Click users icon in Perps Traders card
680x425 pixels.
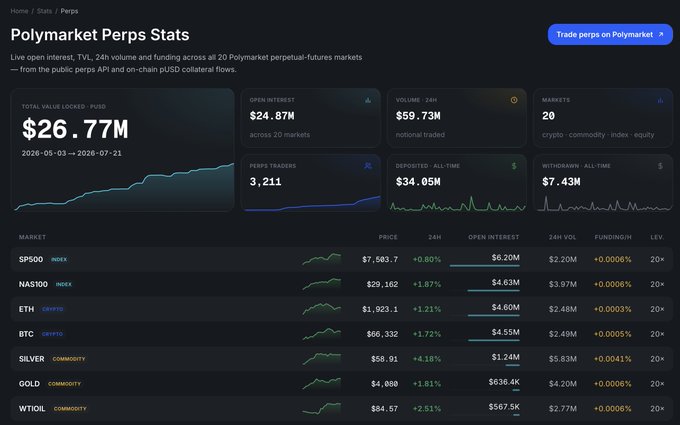coord(368,166)
